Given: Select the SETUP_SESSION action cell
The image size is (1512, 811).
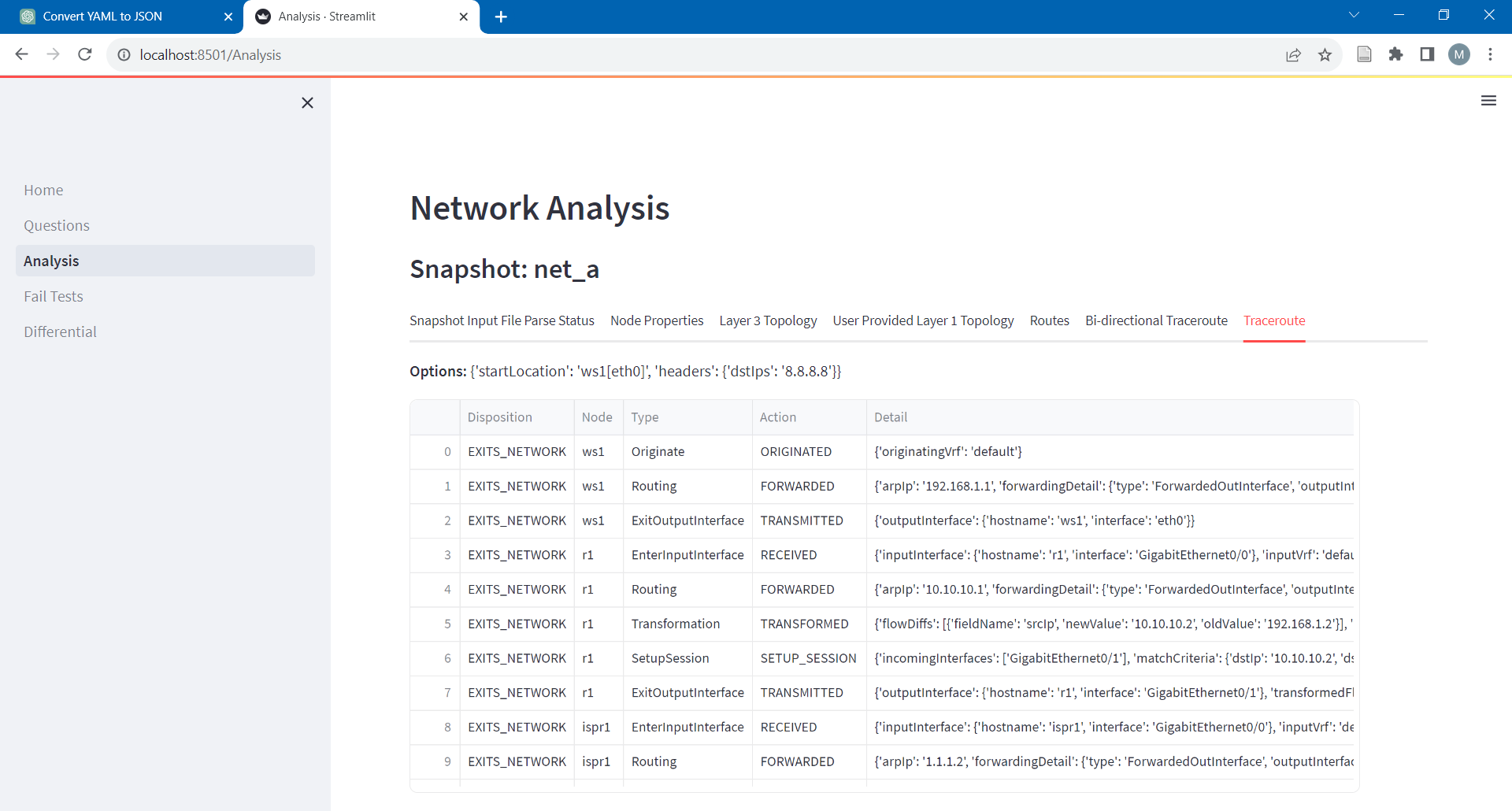Looking at the screenshot, I should (x=809, y=658).
